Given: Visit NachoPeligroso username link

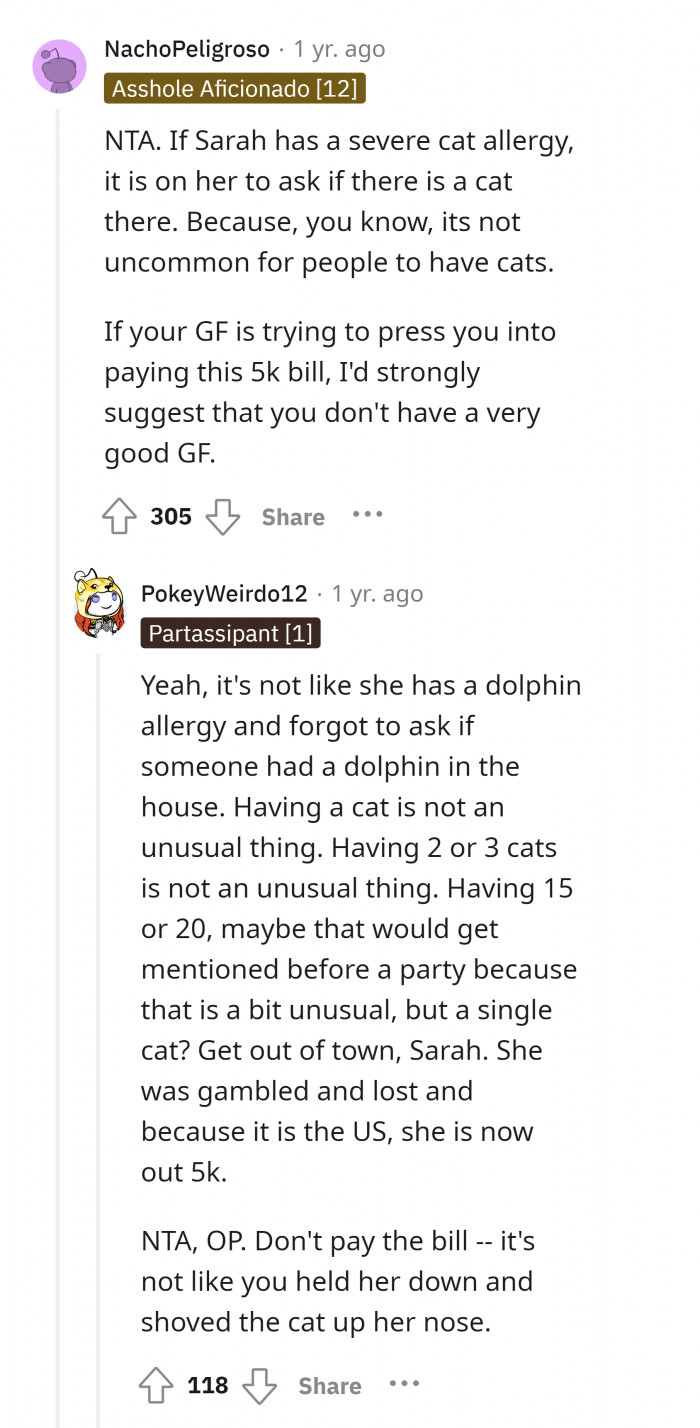Looking at the screenshot, I should tap(187, 49).
